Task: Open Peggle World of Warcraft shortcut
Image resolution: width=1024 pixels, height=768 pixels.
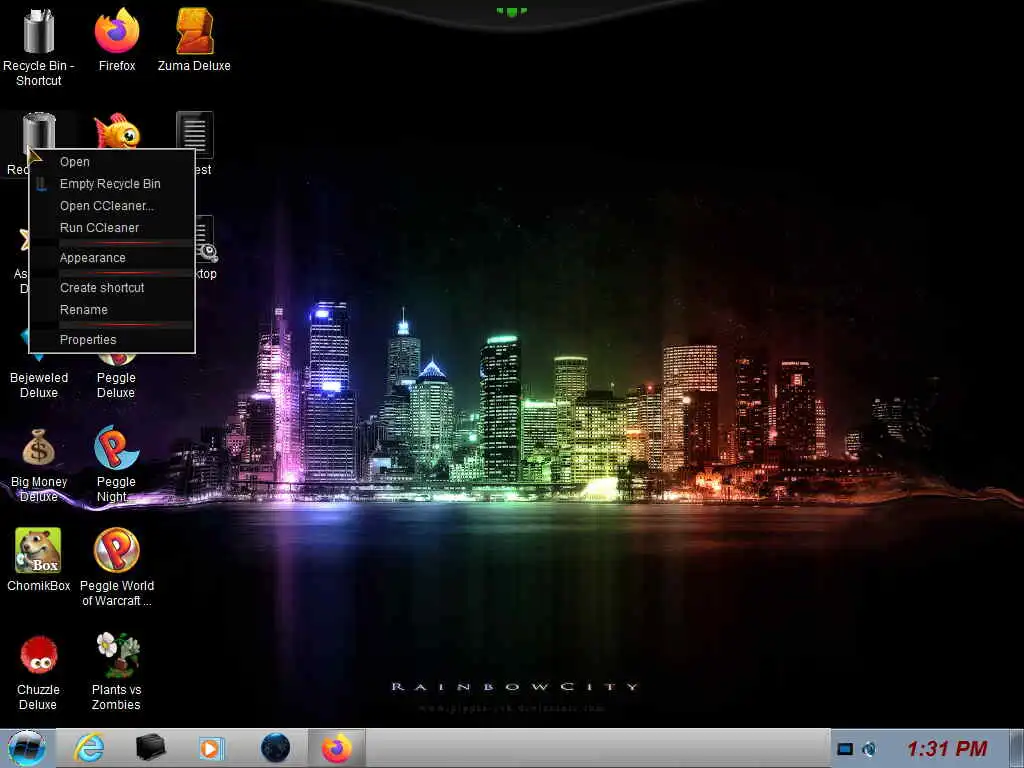Action: pyautogui.click(x=117, y=567)
